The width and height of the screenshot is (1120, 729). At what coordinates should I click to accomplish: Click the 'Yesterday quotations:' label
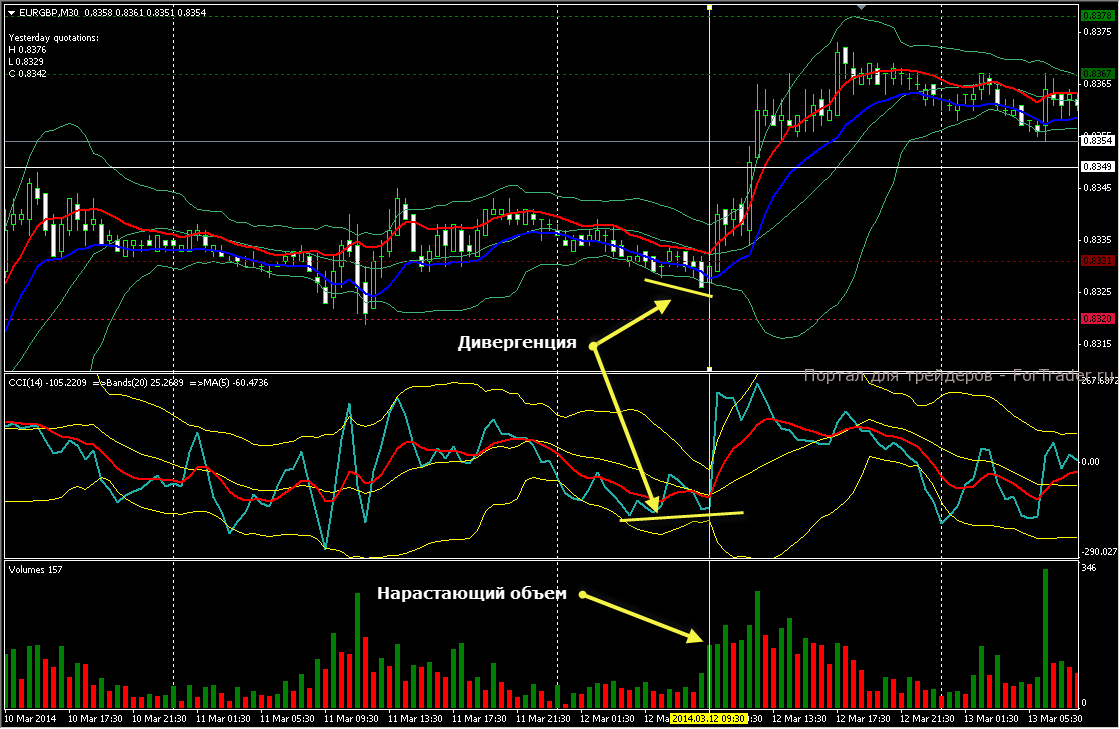54,38
